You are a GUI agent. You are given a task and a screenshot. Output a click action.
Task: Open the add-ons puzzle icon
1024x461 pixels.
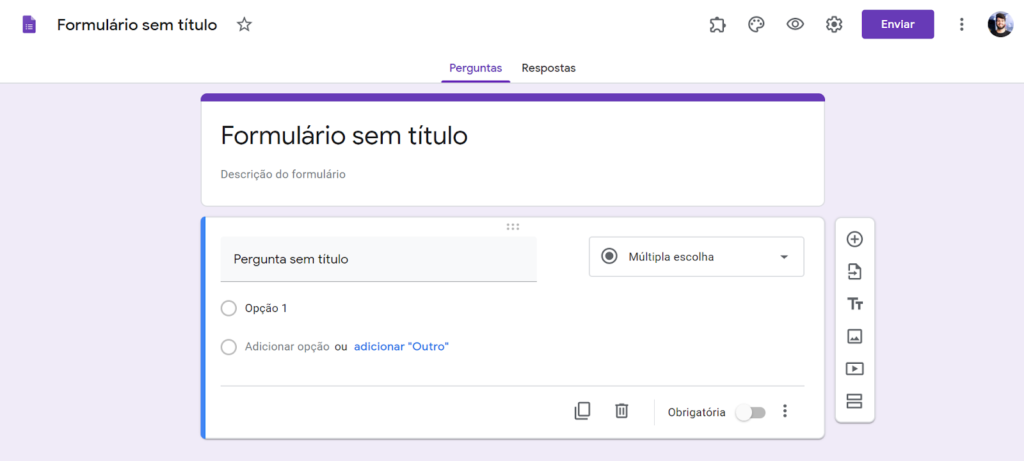coord(717,25)
